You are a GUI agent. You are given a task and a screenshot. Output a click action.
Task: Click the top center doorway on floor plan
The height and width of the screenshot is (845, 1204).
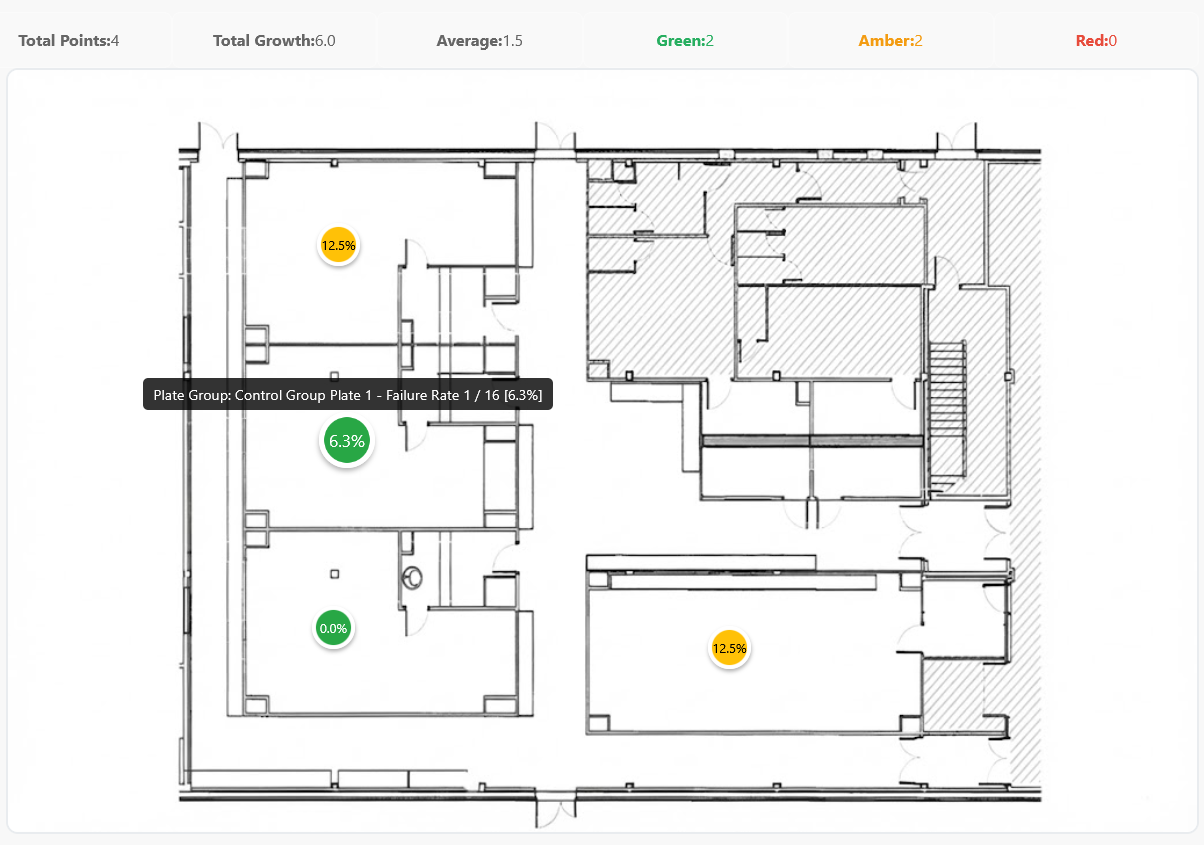[x=556, y=138]
